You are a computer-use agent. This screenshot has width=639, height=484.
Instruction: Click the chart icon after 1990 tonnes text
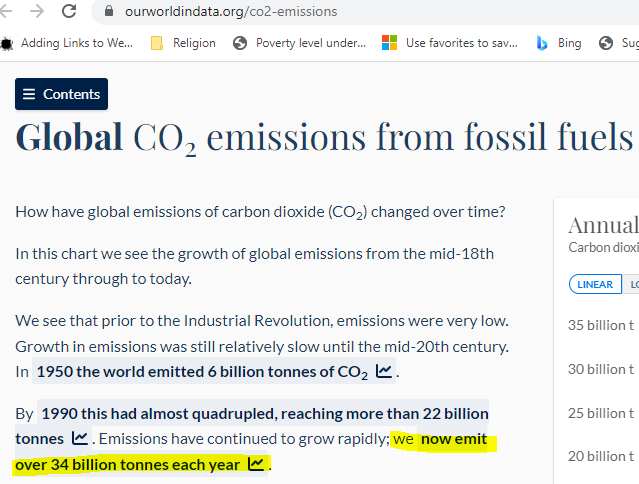tap(80, 439)
